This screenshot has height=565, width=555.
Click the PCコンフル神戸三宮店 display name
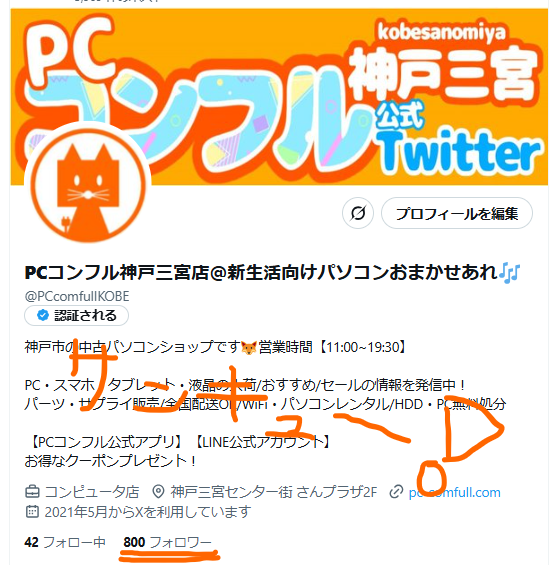pyautogui.click(x=117, y=272)
